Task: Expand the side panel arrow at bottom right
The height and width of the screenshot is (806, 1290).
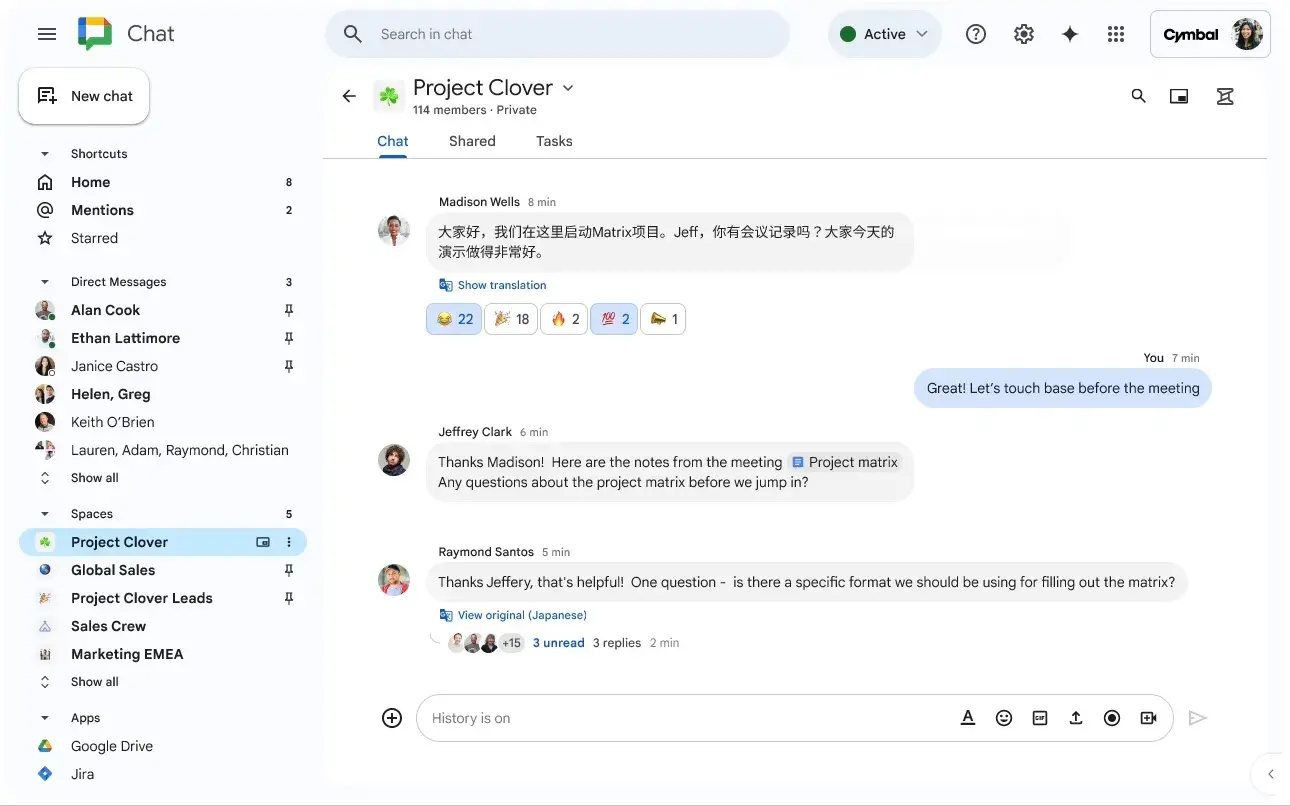Action: tap(1271, 774)
